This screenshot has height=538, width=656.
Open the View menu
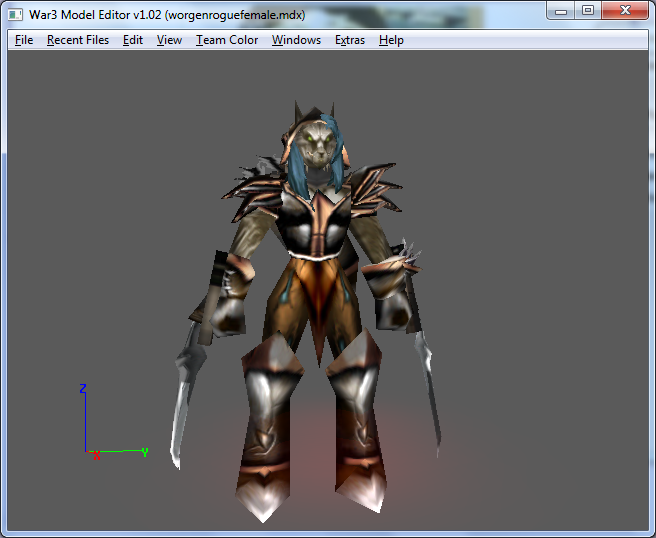pos(169,40)
